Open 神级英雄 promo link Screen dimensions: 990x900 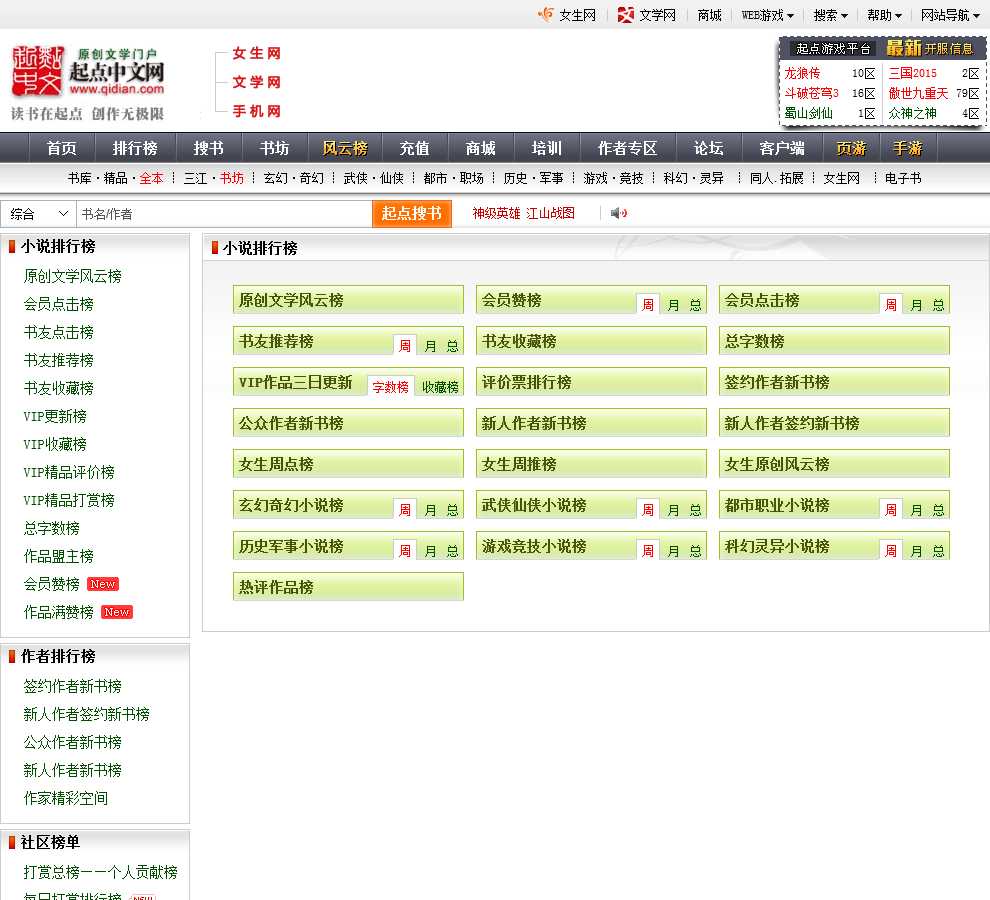coord(496,213)
